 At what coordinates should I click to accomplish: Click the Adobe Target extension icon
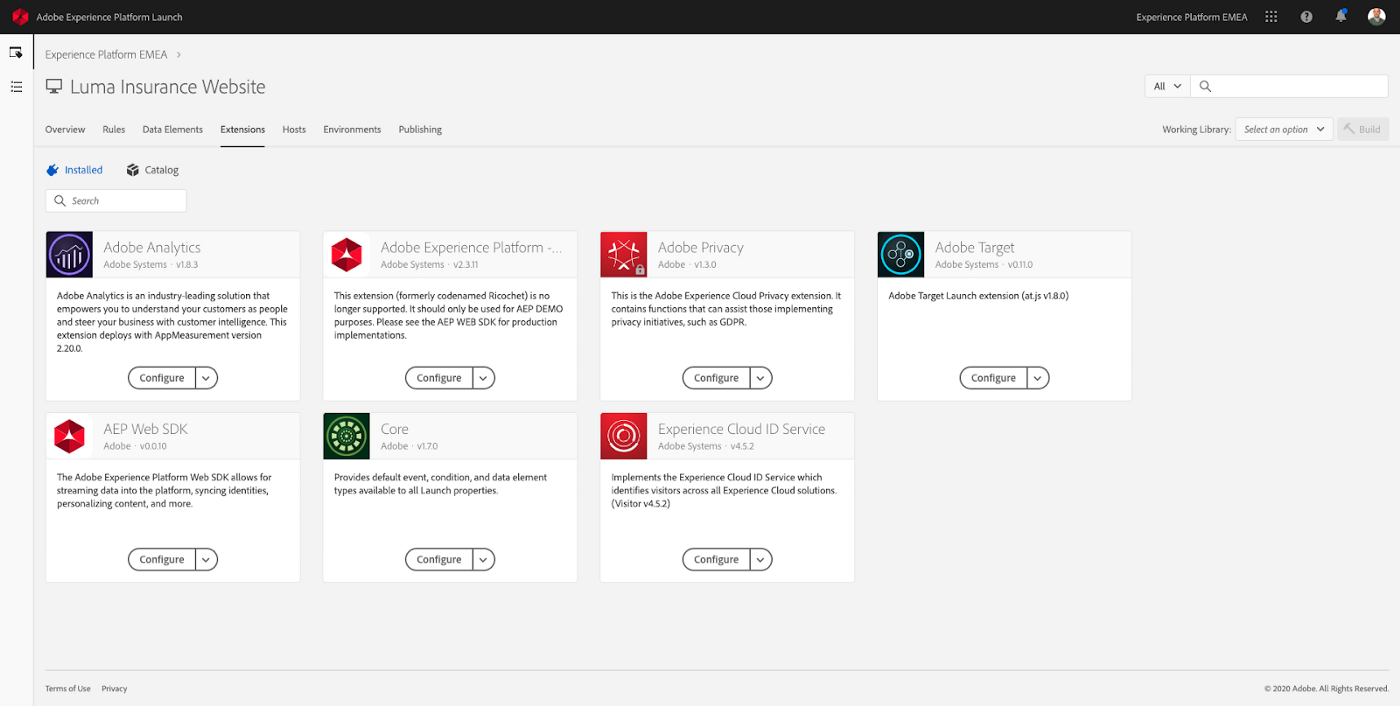(x=900, y=254)
